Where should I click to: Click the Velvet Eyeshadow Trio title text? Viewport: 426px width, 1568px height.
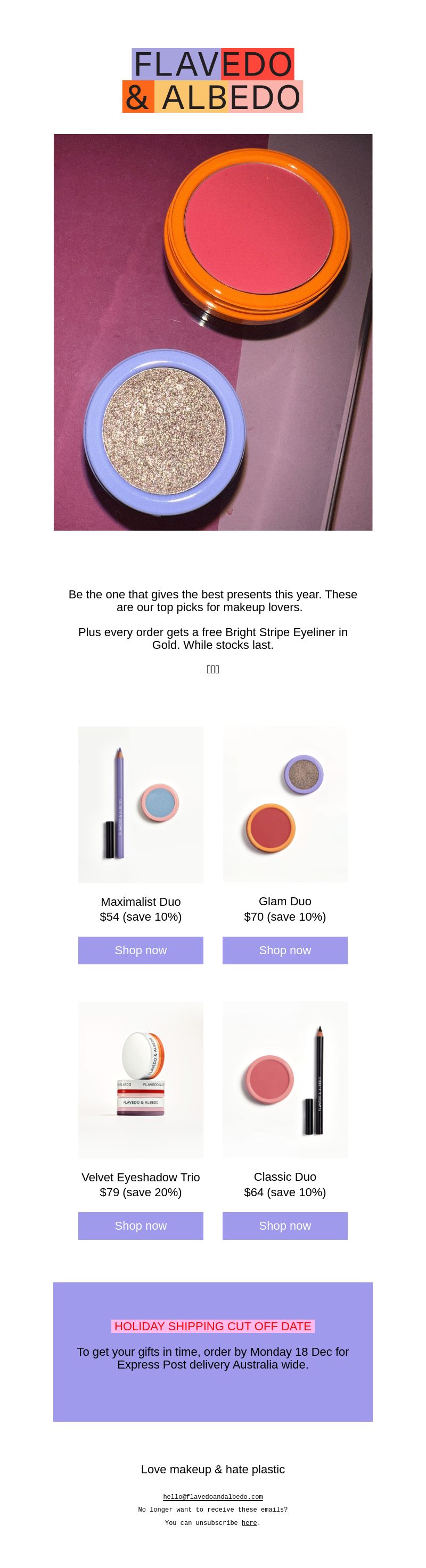tap(141, 1177)
